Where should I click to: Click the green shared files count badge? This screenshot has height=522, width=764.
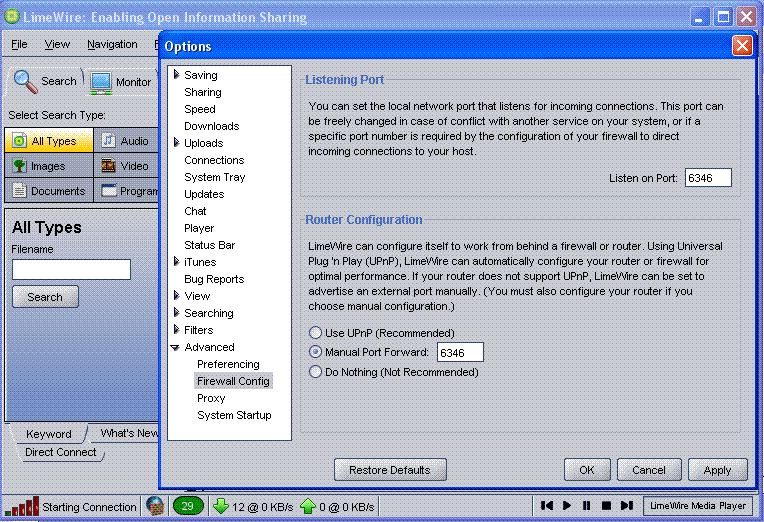(x=187, y=507)
